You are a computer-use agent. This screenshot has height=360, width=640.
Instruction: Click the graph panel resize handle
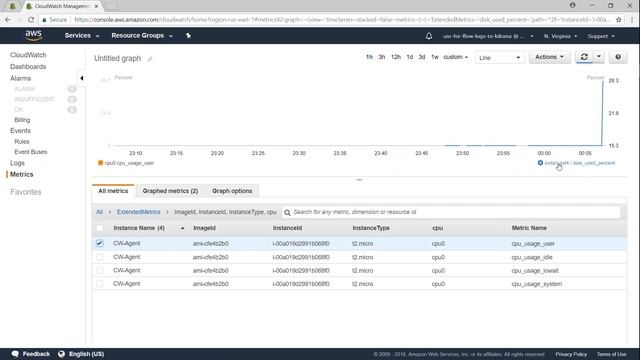(x=359, y=180)
